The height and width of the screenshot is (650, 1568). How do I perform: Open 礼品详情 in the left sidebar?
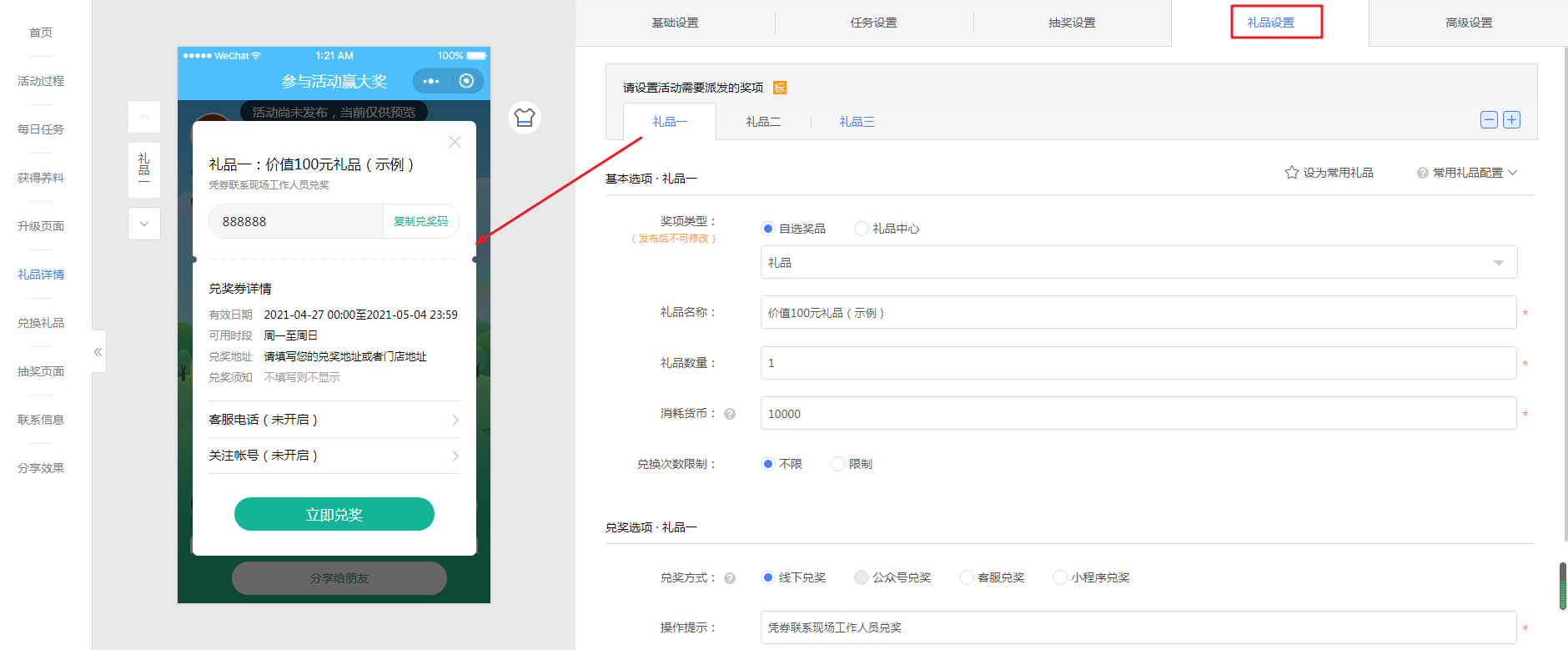pyautogui.click(x=41, y=275)
